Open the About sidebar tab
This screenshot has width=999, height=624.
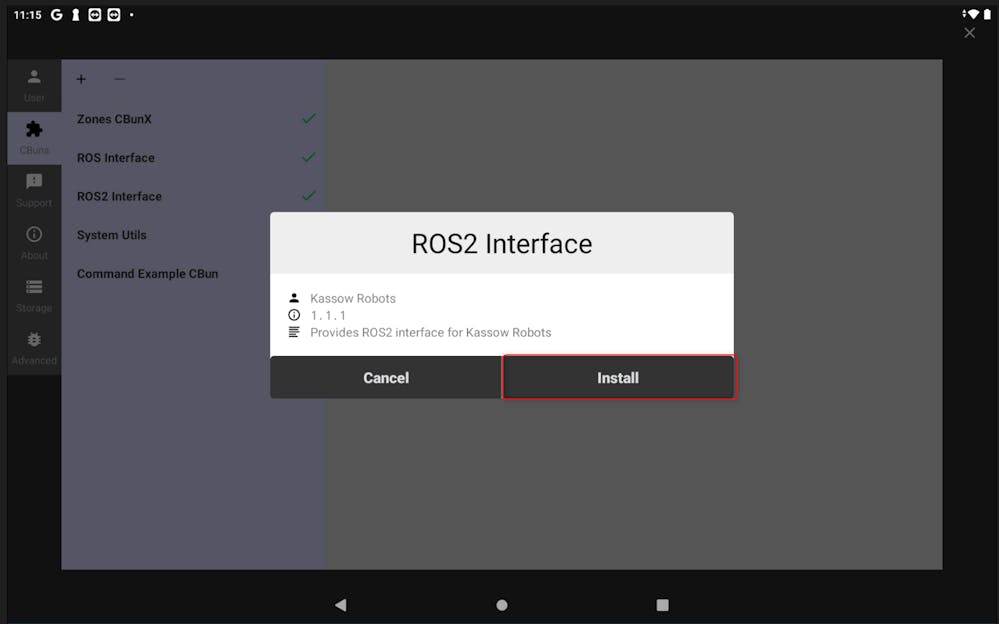[x=34, y=243]
